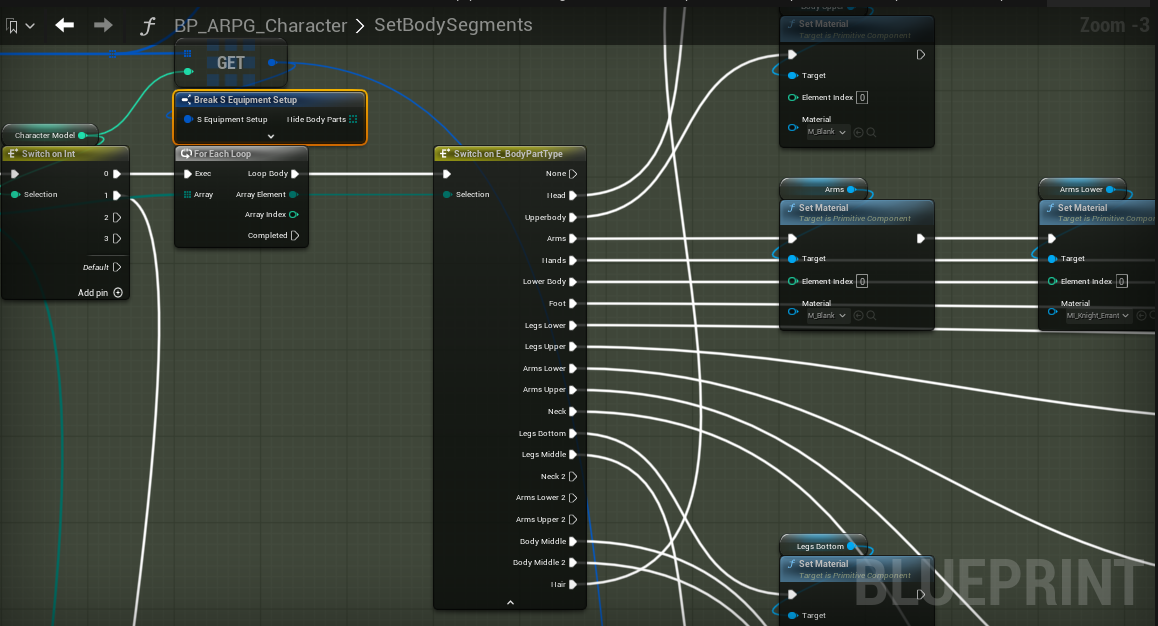Click the forward navigation arrow
Screen dimensions: 1158x626
103,25
